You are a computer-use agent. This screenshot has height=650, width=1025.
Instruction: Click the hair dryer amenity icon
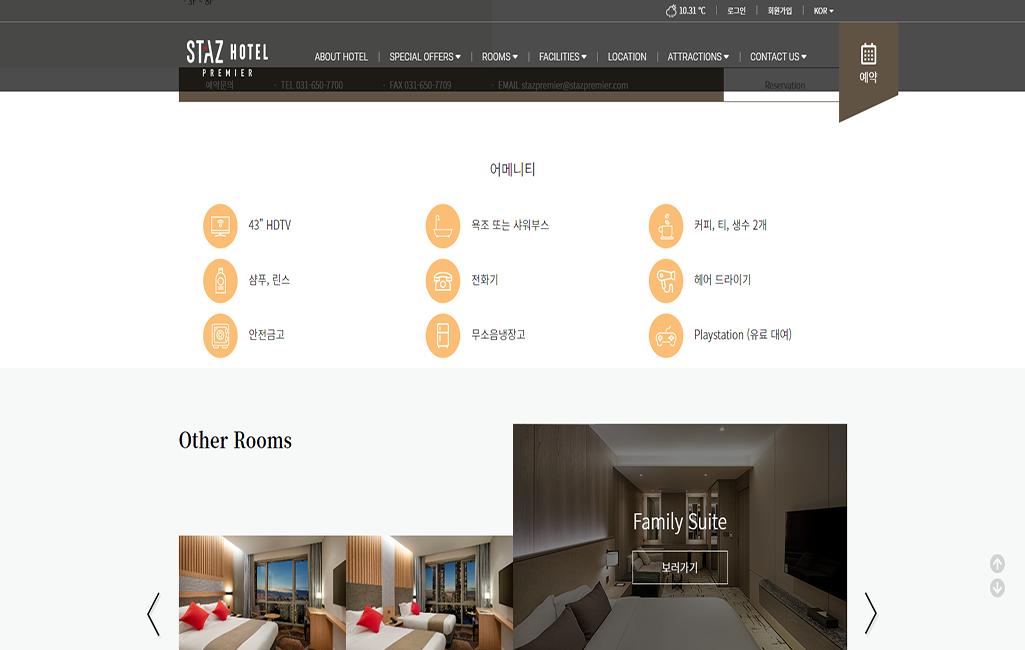pyautogui.click(x=666, y=281)
